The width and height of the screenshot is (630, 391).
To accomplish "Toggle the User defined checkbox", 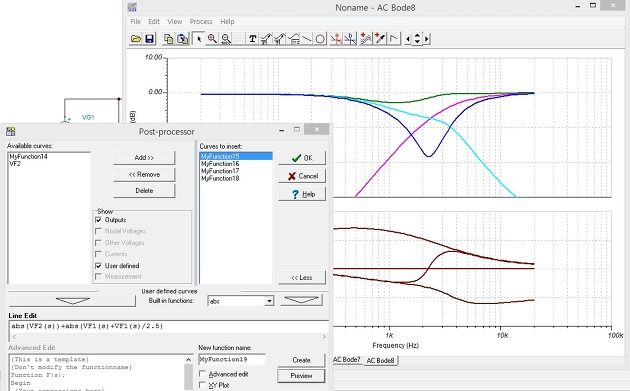I will pyautogui.click(x=98, y=266).
